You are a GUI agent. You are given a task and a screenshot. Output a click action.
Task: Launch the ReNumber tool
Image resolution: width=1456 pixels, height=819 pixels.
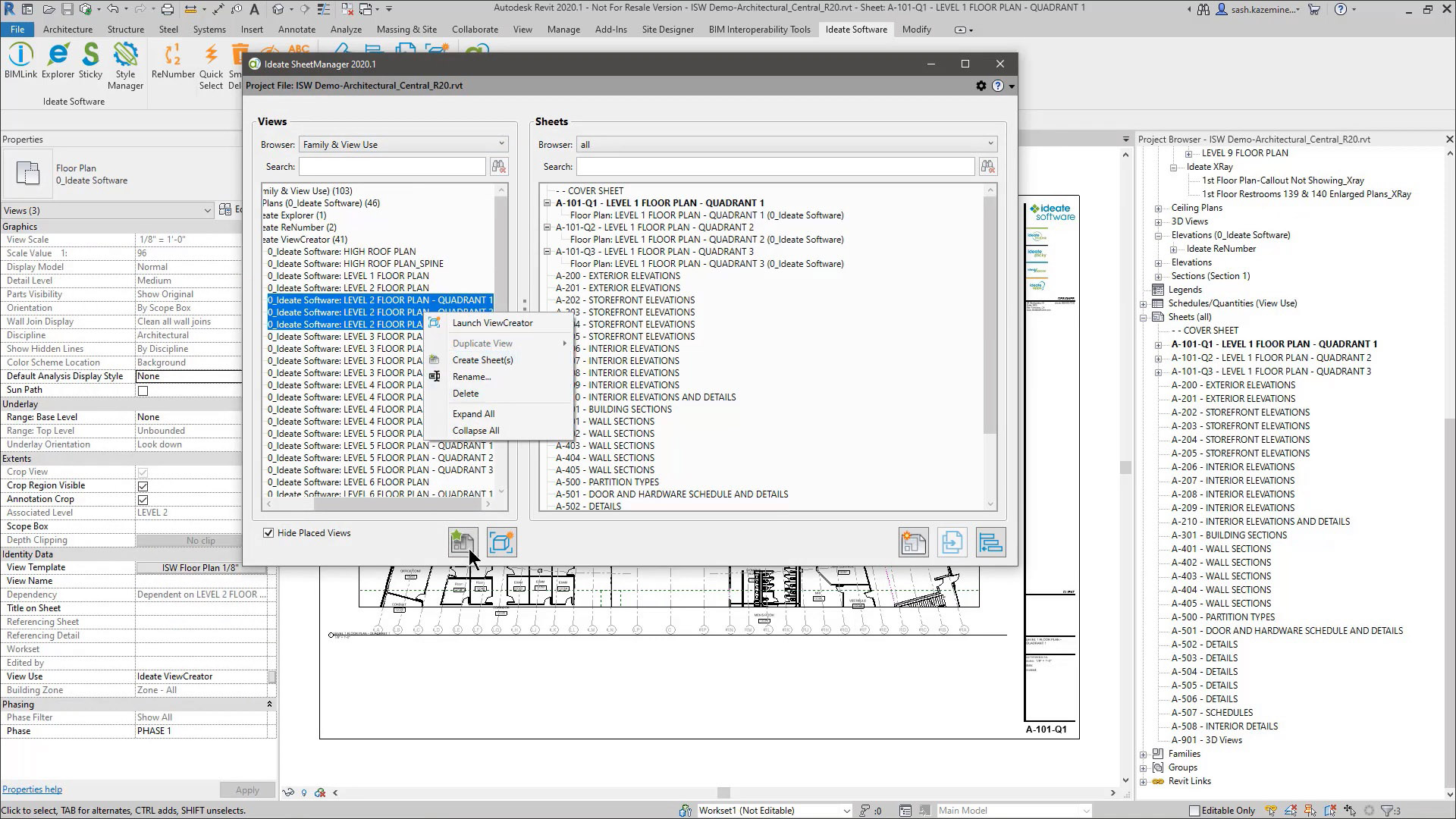173,61
